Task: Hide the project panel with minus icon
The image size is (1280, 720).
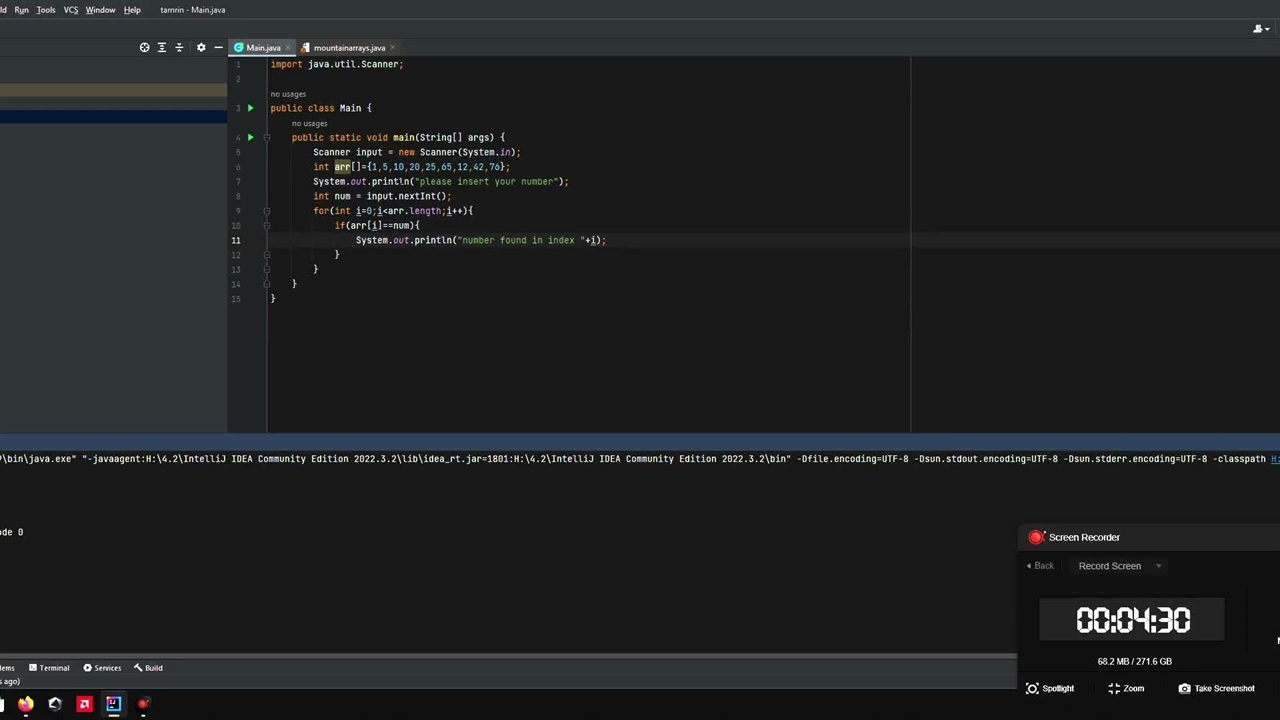Action: [x=218, y=48]
